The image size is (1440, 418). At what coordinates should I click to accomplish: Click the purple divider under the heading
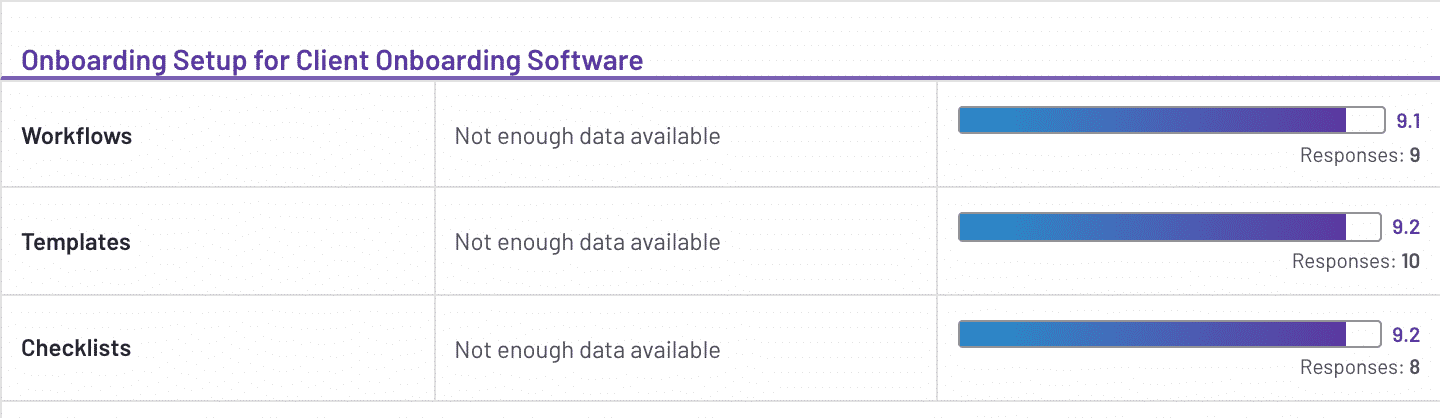pos(720,78)
